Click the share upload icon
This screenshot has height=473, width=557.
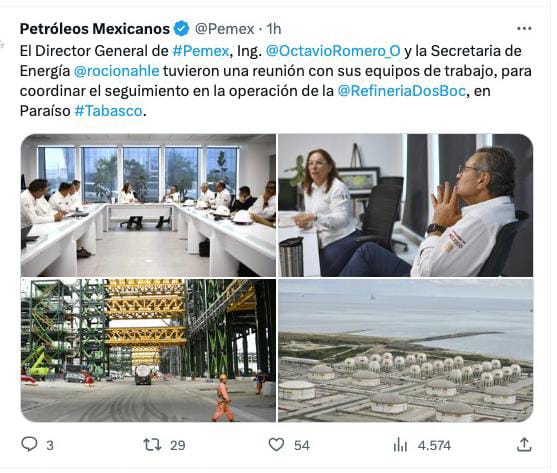[x=524, y=444]
